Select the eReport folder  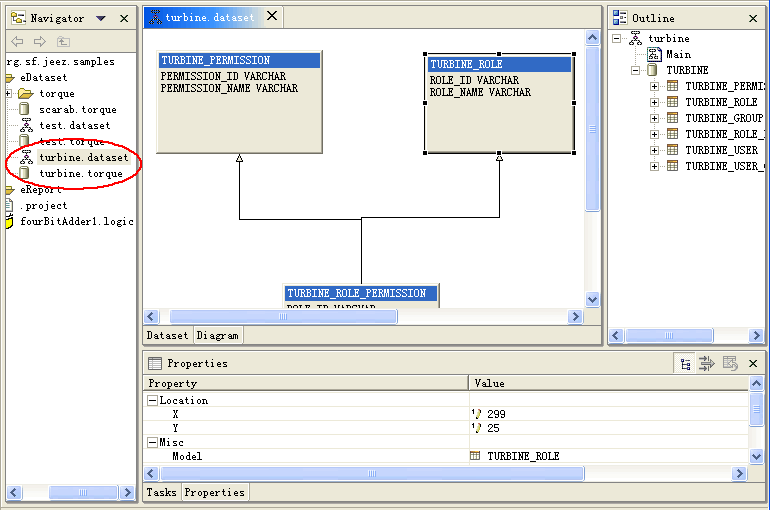(41, 189)
